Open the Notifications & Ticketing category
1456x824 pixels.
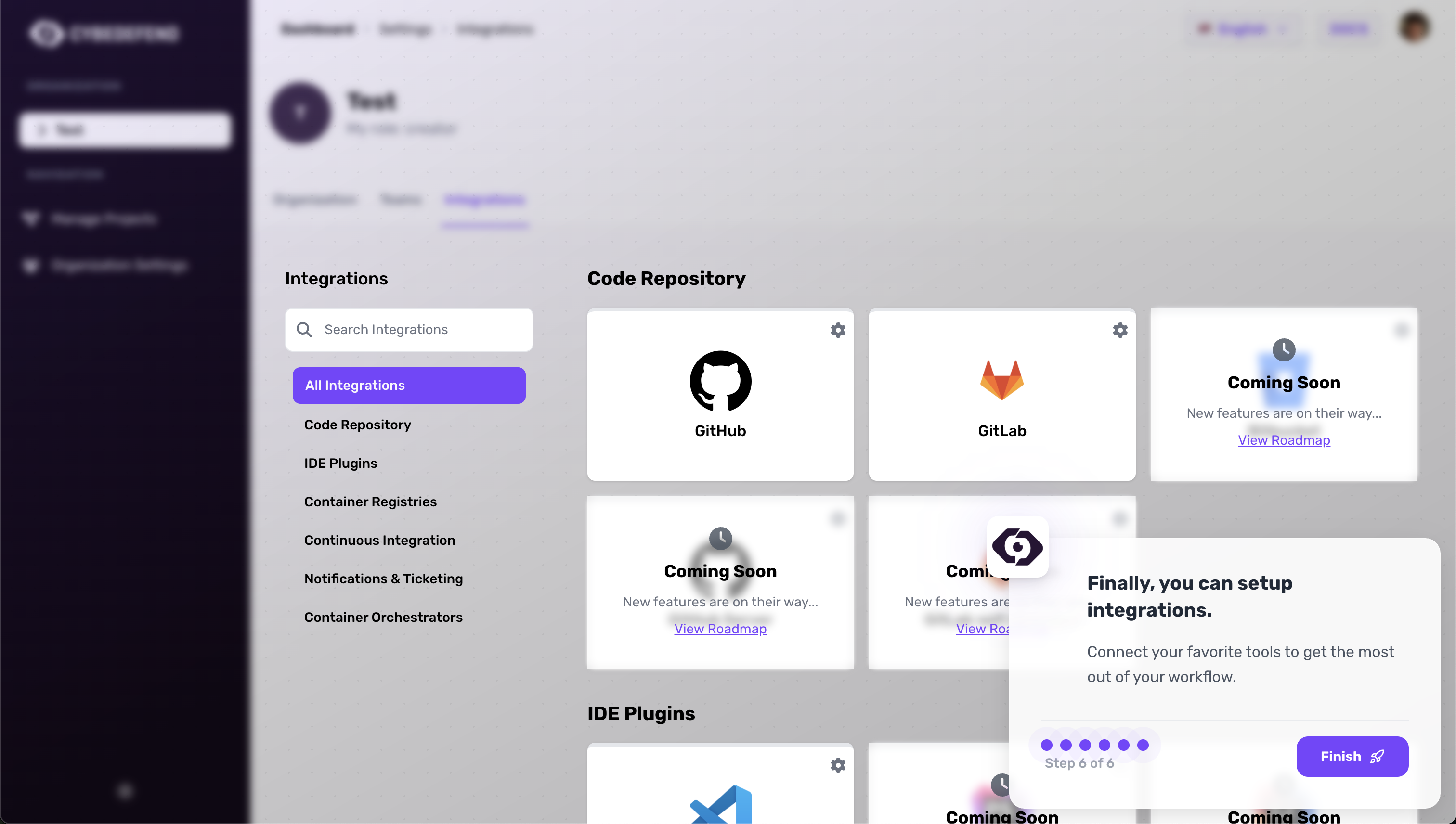383,579
